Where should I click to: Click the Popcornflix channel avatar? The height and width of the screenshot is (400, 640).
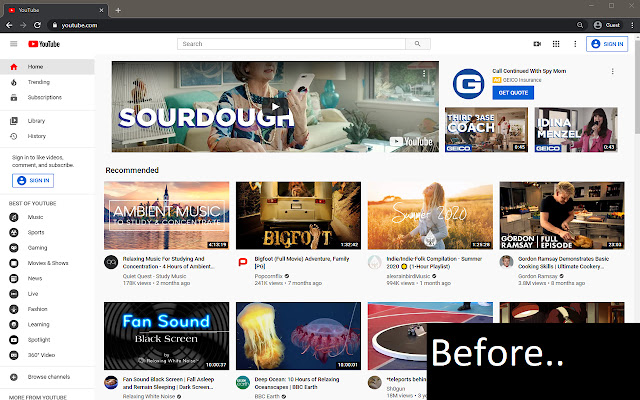[x=242, y=262]
